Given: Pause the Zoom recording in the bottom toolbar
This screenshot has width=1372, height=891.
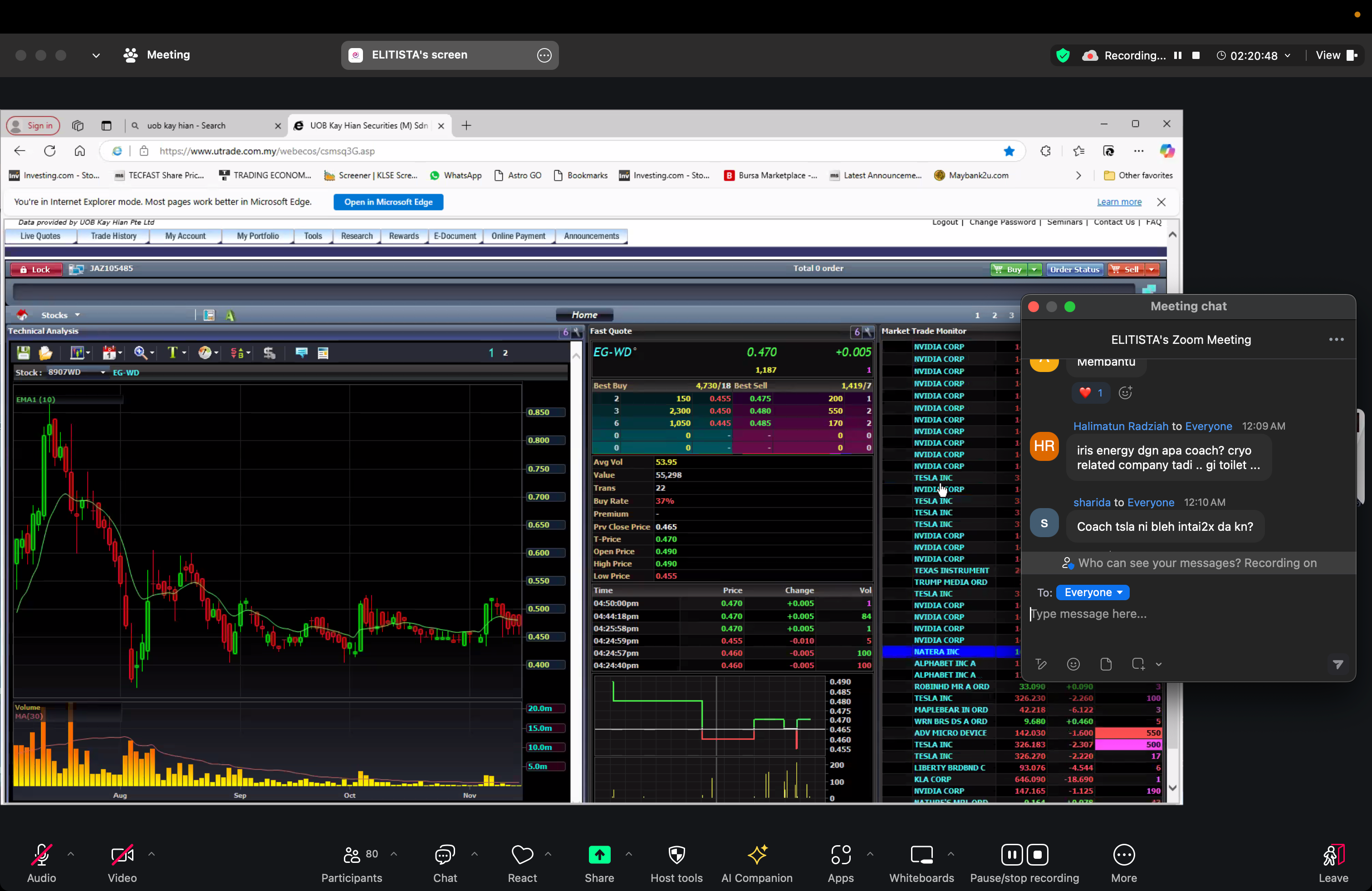Looking at the screenshot, I should [x=1012, y=855].
